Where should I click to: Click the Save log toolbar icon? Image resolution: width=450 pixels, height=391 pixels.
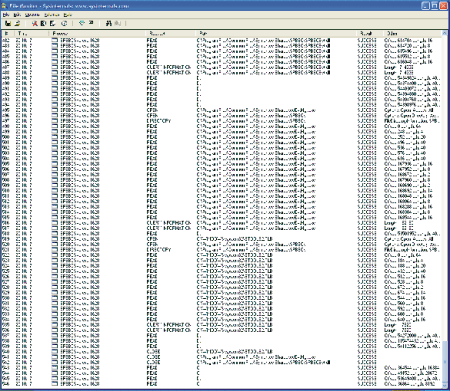tap(8, 23)
